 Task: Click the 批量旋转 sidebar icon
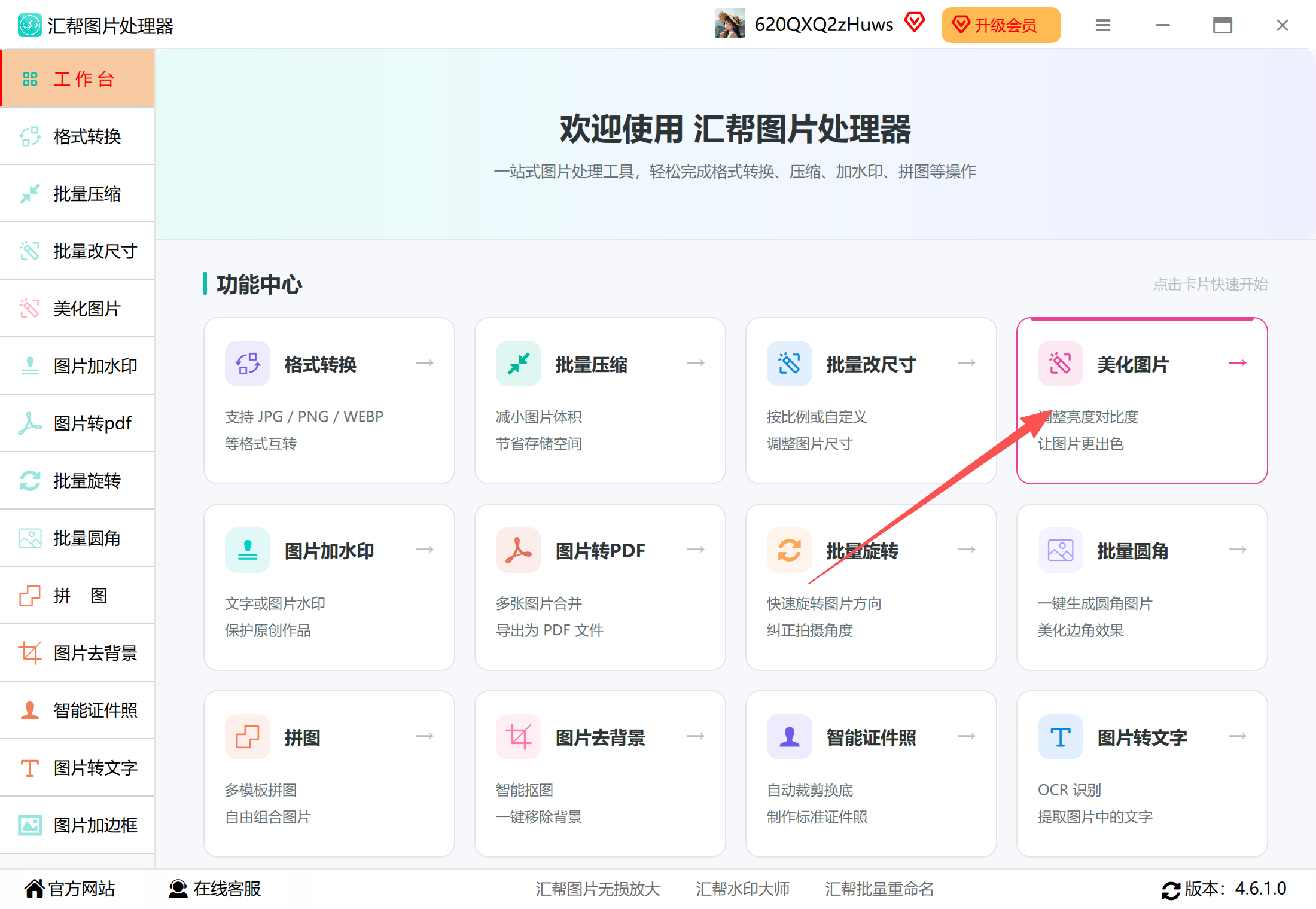(x=29, y=481)
